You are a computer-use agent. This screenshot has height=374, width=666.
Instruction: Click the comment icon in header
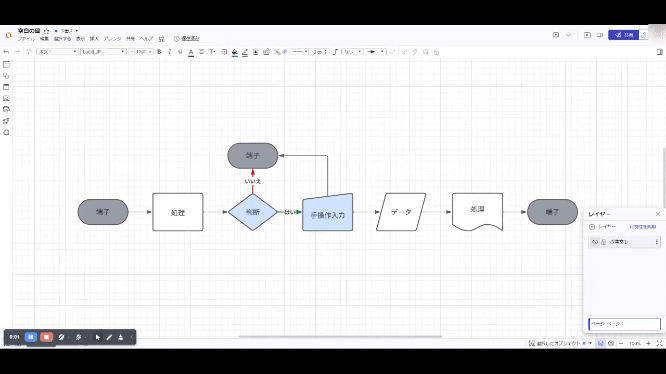pyautogui.click(x=556, y=35)
